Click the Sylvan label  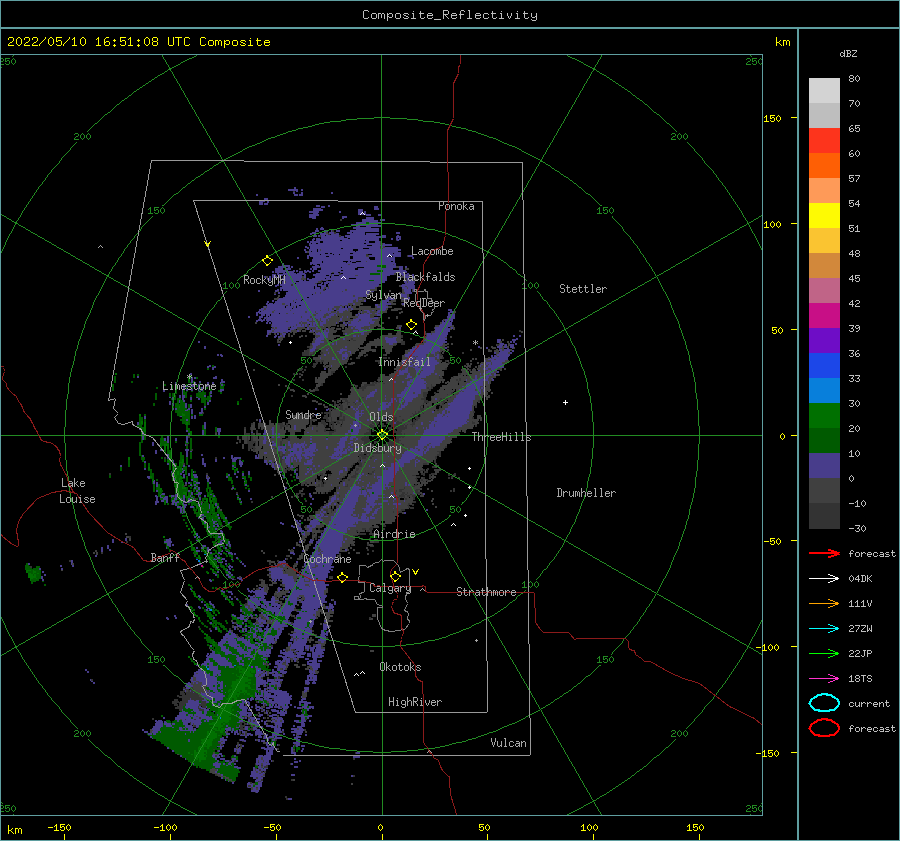point(383,295)
